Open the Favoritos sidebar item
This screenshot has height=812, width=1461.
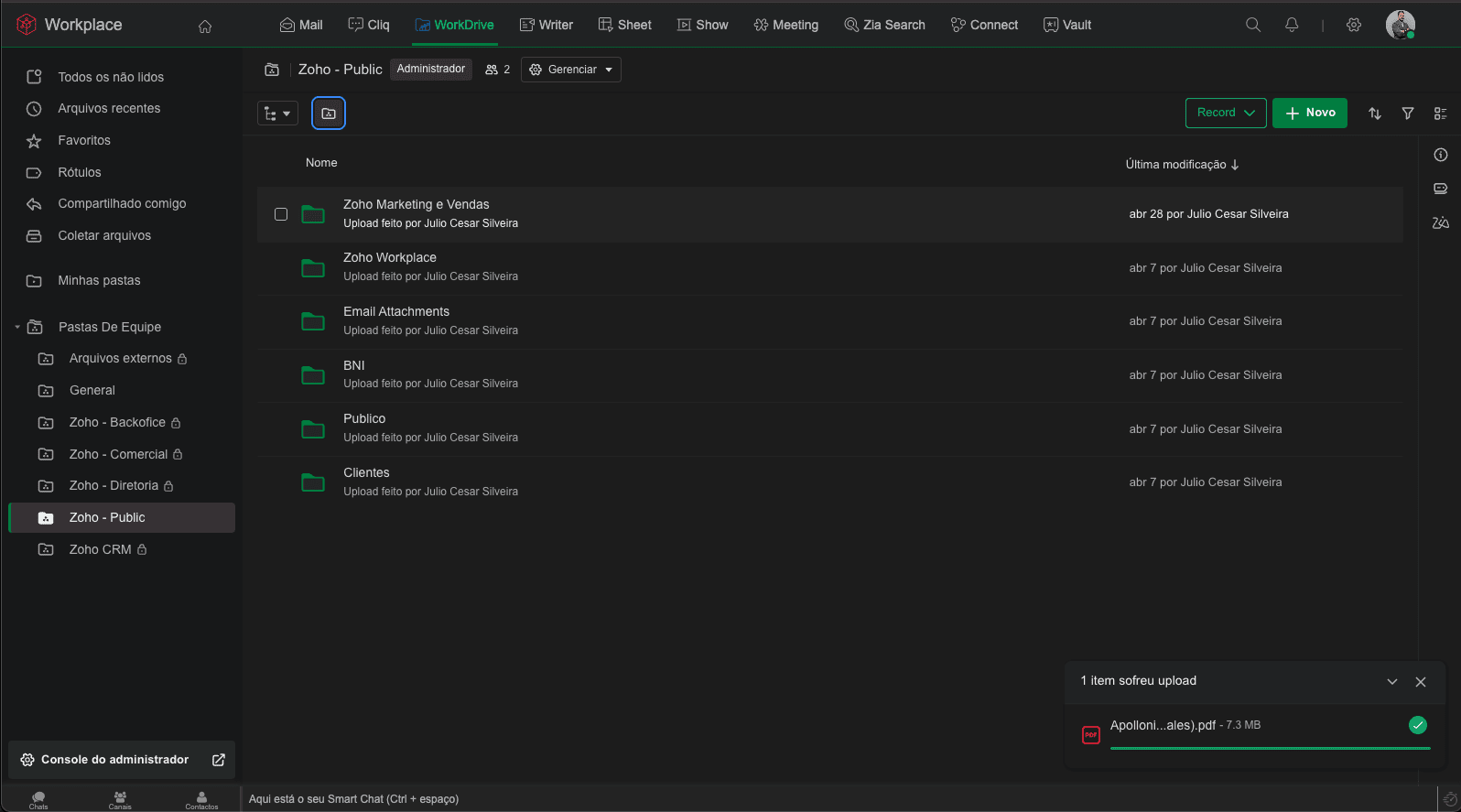point(84,140)
